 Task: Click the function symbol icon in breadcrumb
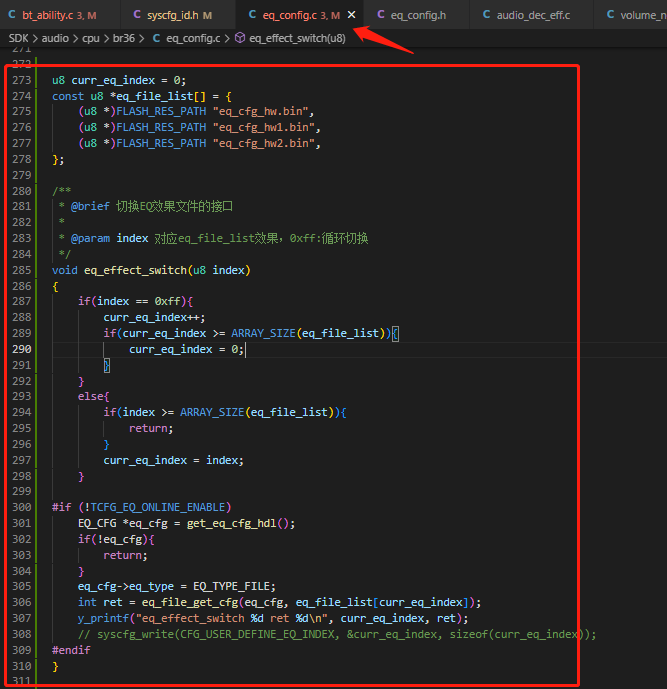pos(239,38)
